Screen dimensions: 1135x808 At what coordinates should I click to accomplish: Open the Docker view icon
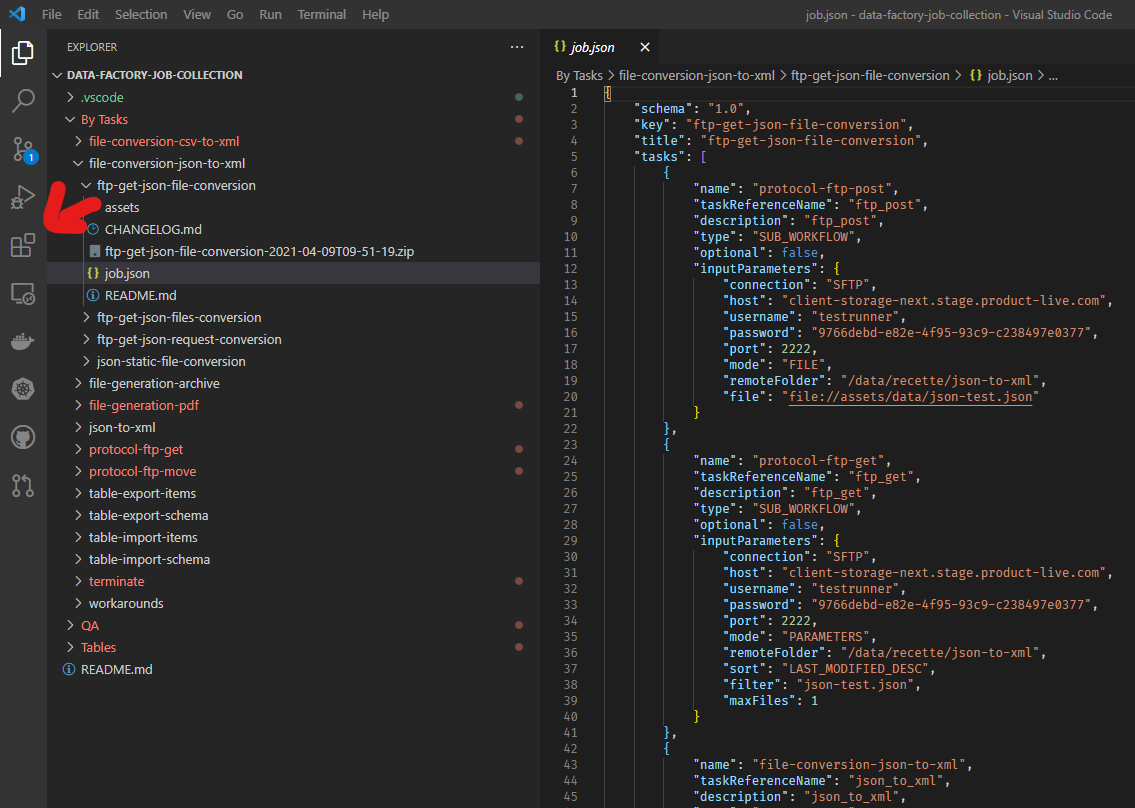click(23, 341)
